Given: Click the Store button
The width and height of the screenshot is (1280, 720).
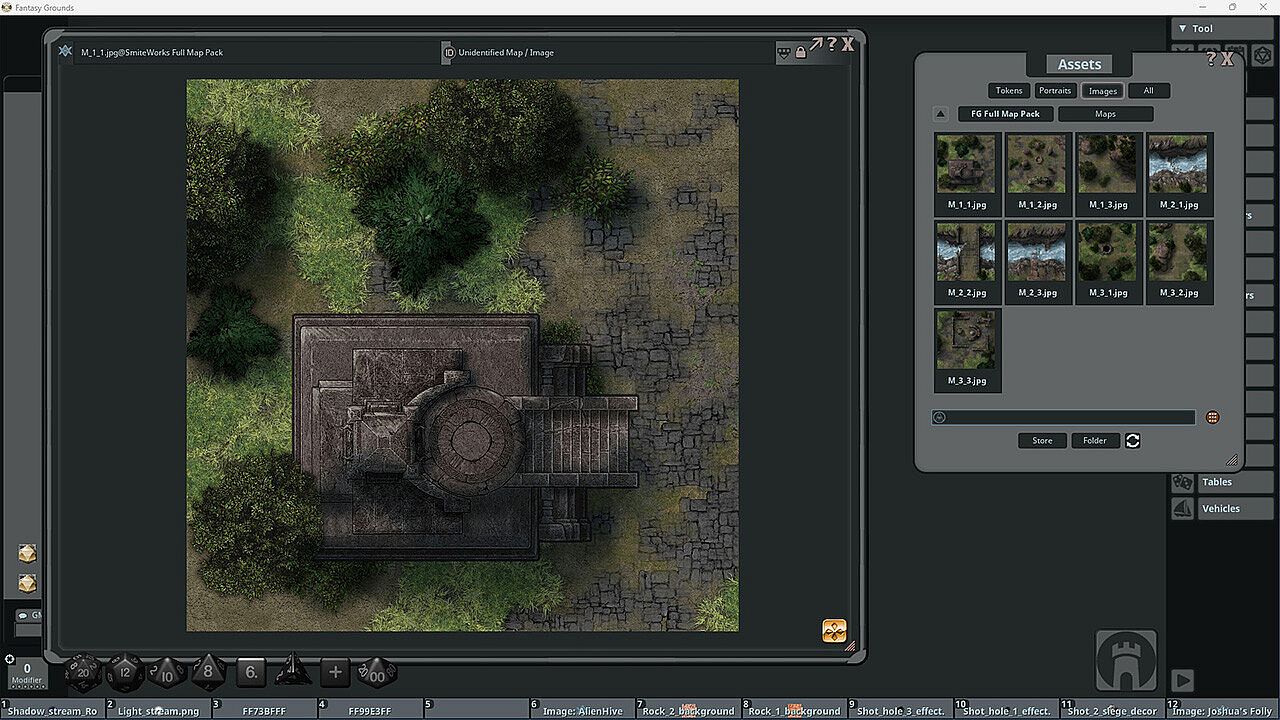Looking at the screenshot, I should point(1042,441).
